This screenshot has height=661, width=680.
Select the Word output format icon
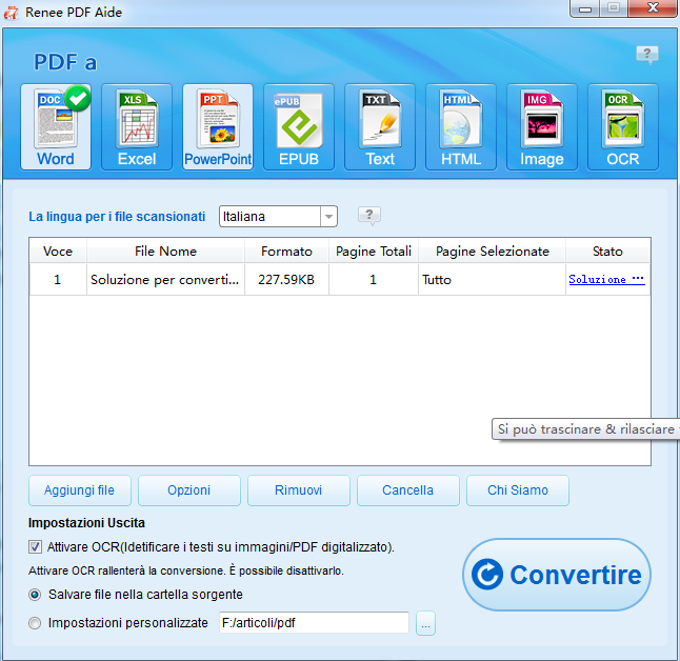tap(56, 127)
